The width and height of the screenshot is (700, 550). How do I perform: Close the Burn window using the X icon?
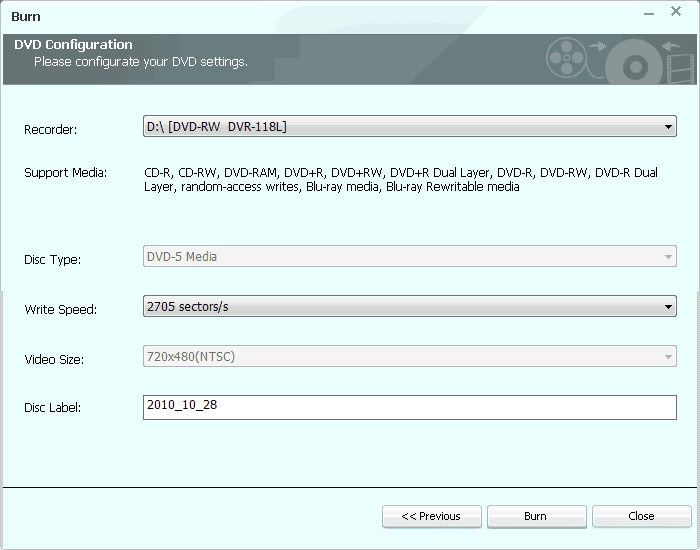point(676,12)
